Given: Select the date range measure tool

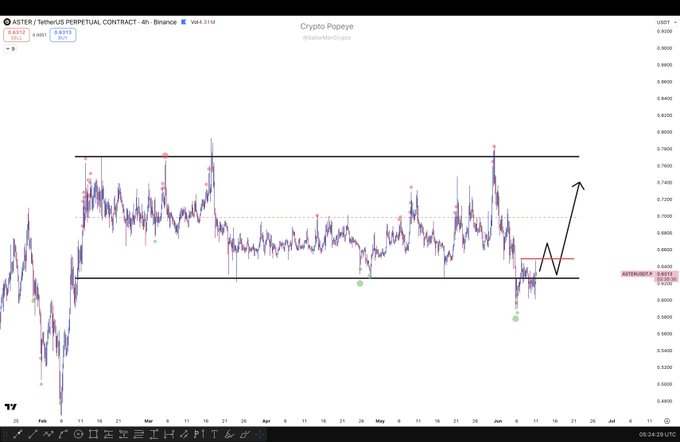Looking at the screenshot, I should pyautogui.click(x=169, y=434).
